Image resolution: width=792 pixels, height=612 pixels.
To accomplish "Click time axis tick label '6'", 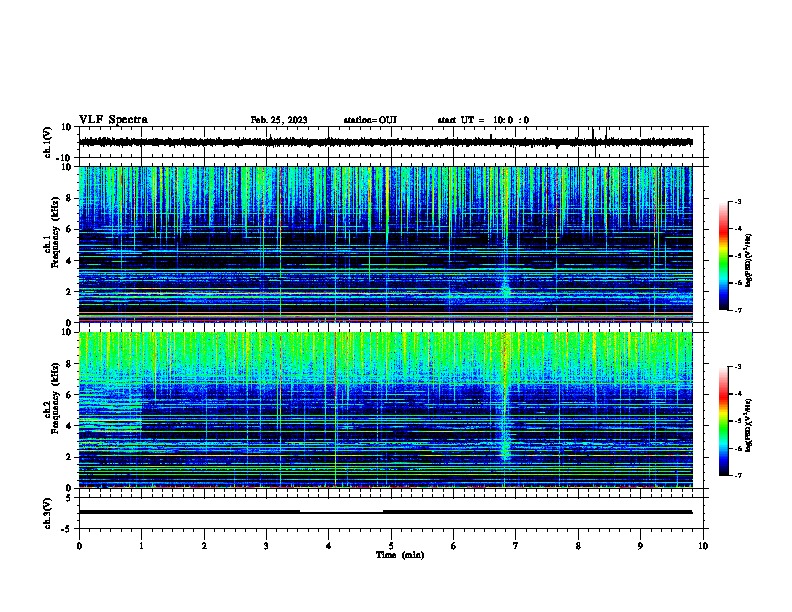I will coord(453,546).
